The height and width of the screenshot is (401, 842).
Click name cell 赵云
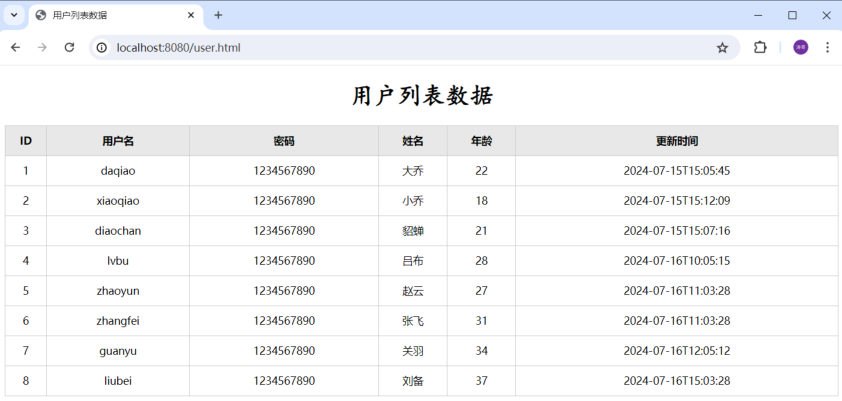[x=413, y=291]
